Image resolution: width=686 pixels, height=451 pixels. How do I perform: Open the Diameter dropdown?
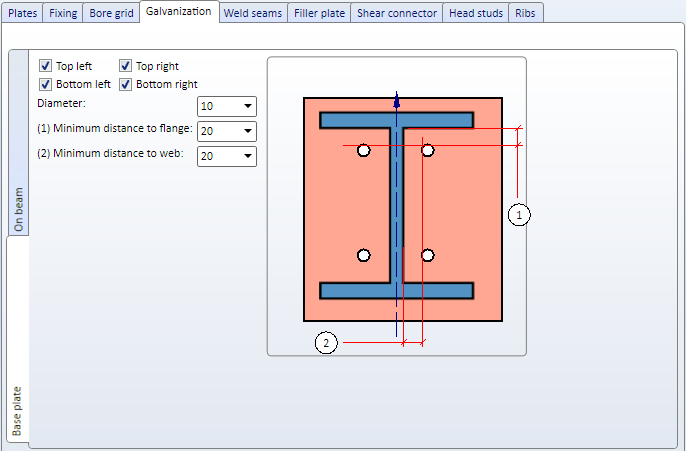click(x=227, y=106)
